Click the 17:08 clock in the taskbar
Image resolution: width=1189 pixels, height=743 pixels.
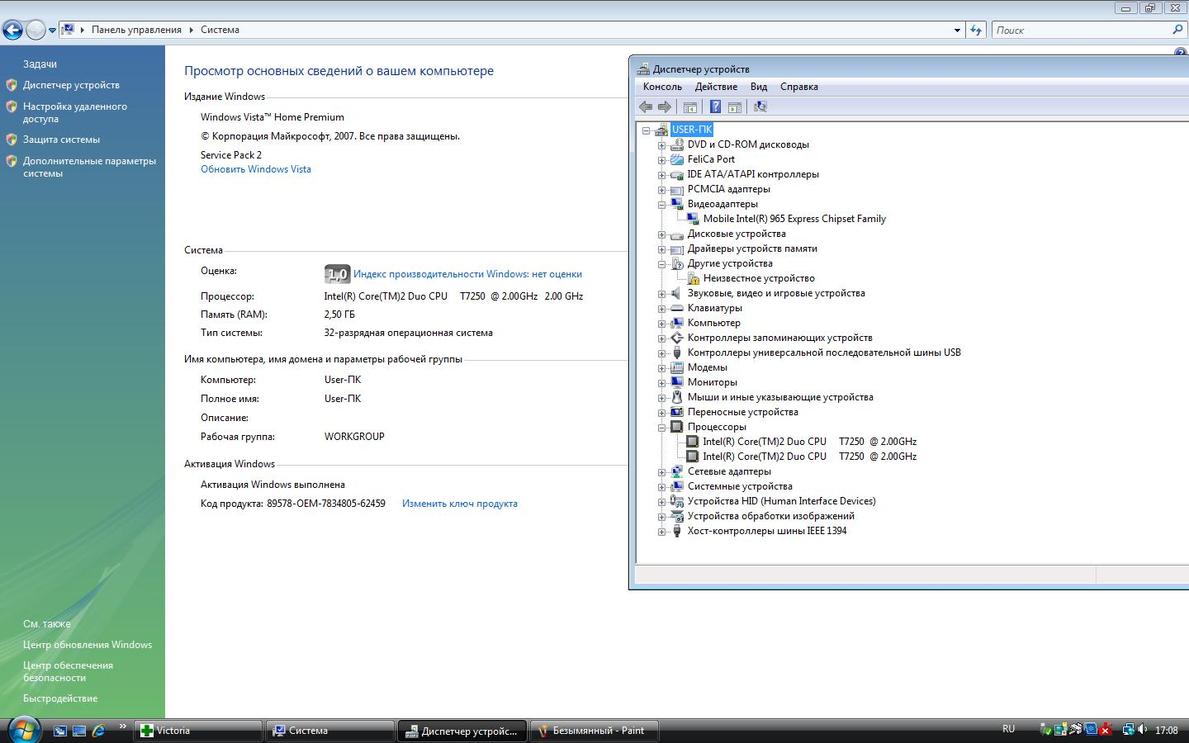click(1166, 730)
